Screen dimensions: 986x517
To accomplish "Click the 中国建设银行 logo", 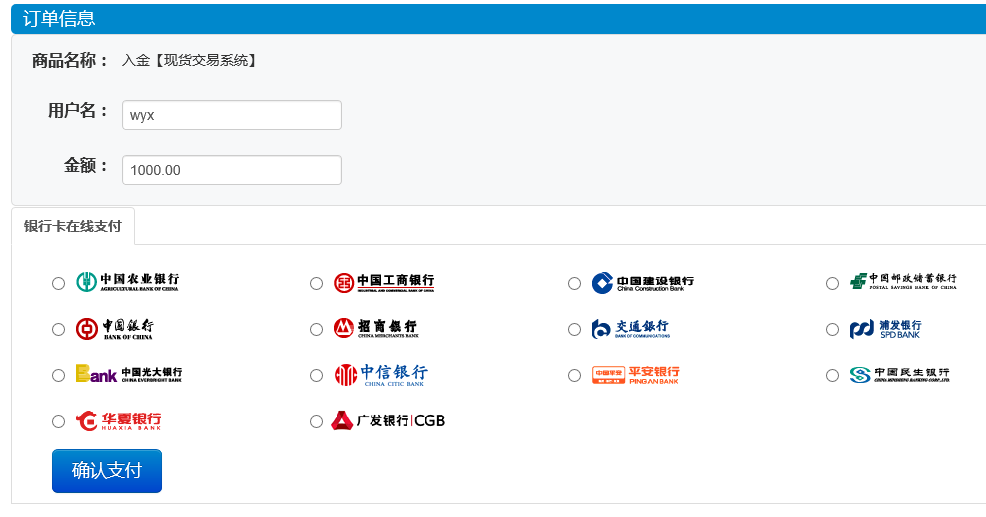I will click(x=642, y=283).
